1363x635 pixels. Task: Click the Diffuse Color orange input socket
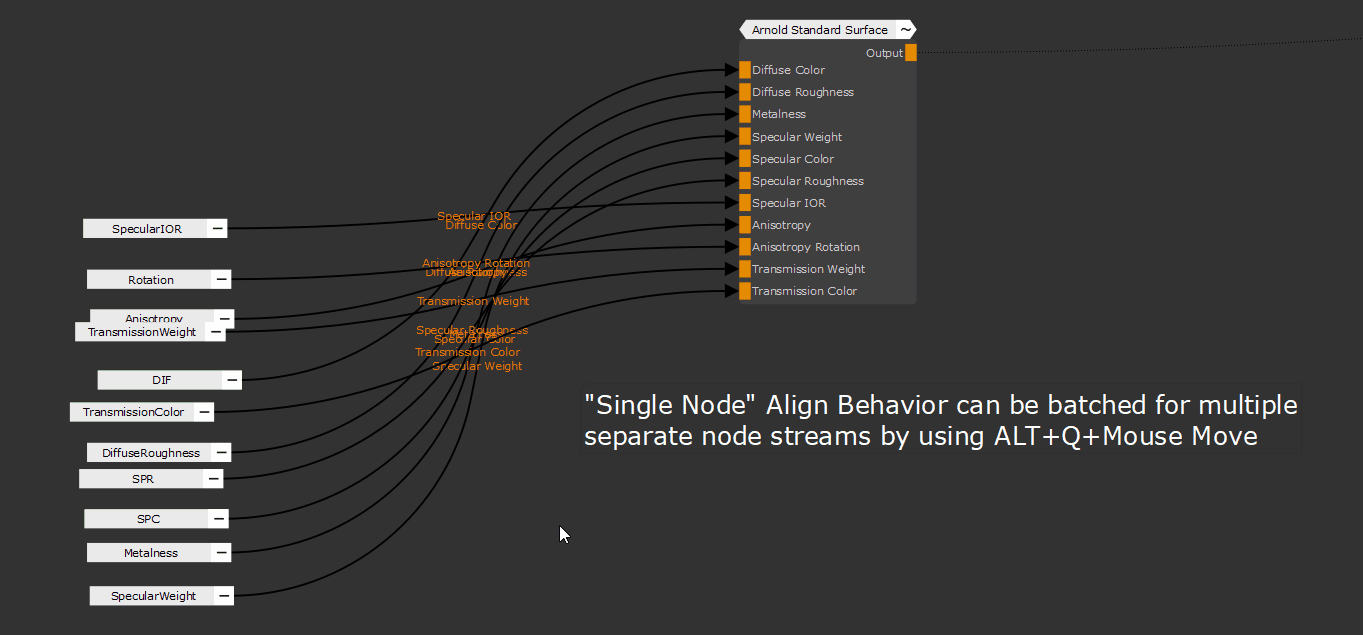coord(745,70)
